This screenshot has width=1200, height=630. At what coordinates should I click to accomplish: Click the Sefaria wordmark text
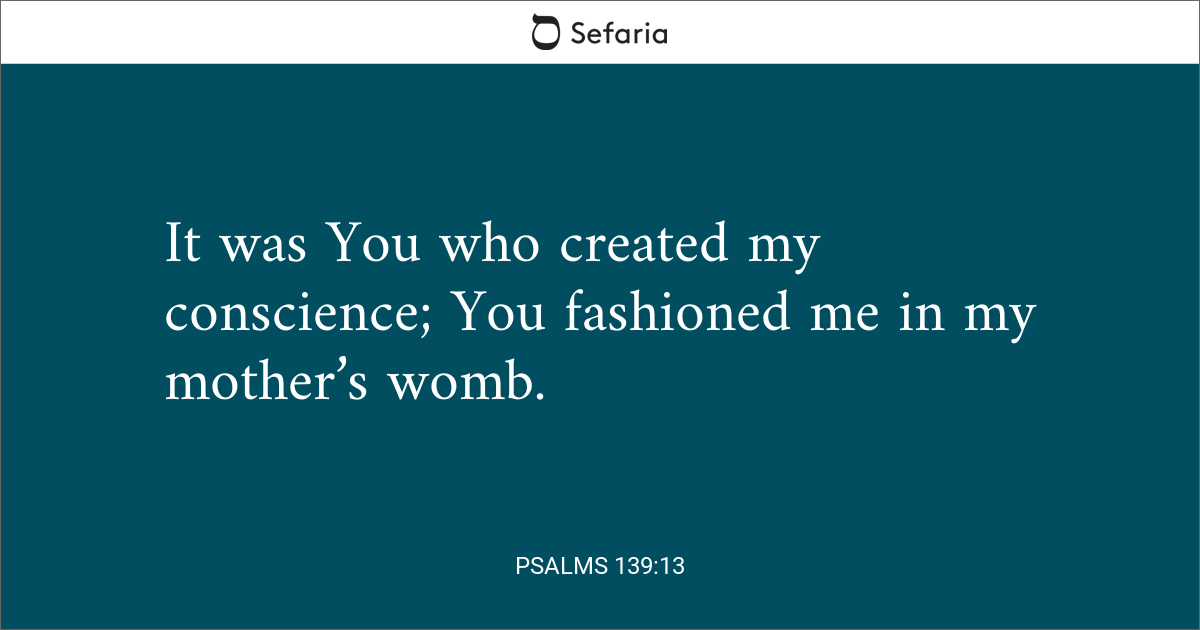(618, 33)
